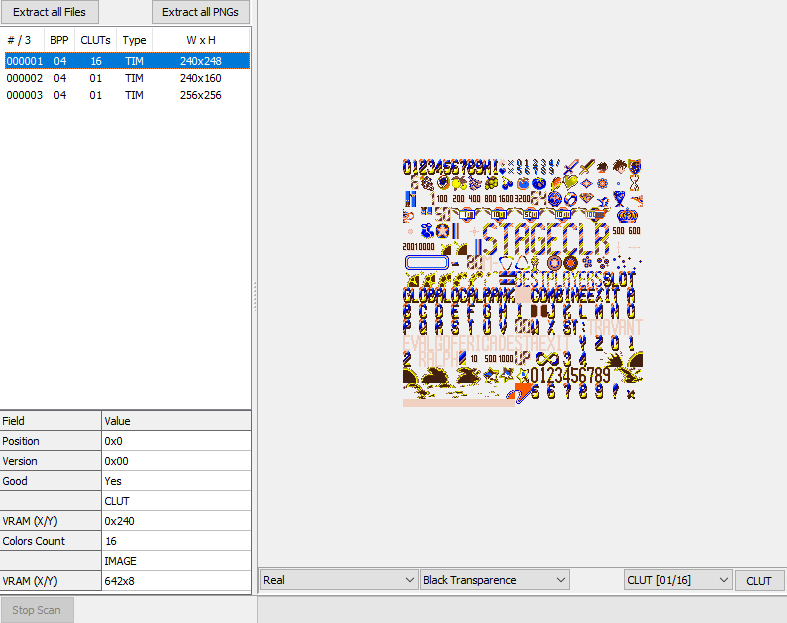Click the # / 3 column header

pyautogui.click(x=21, y=40)
